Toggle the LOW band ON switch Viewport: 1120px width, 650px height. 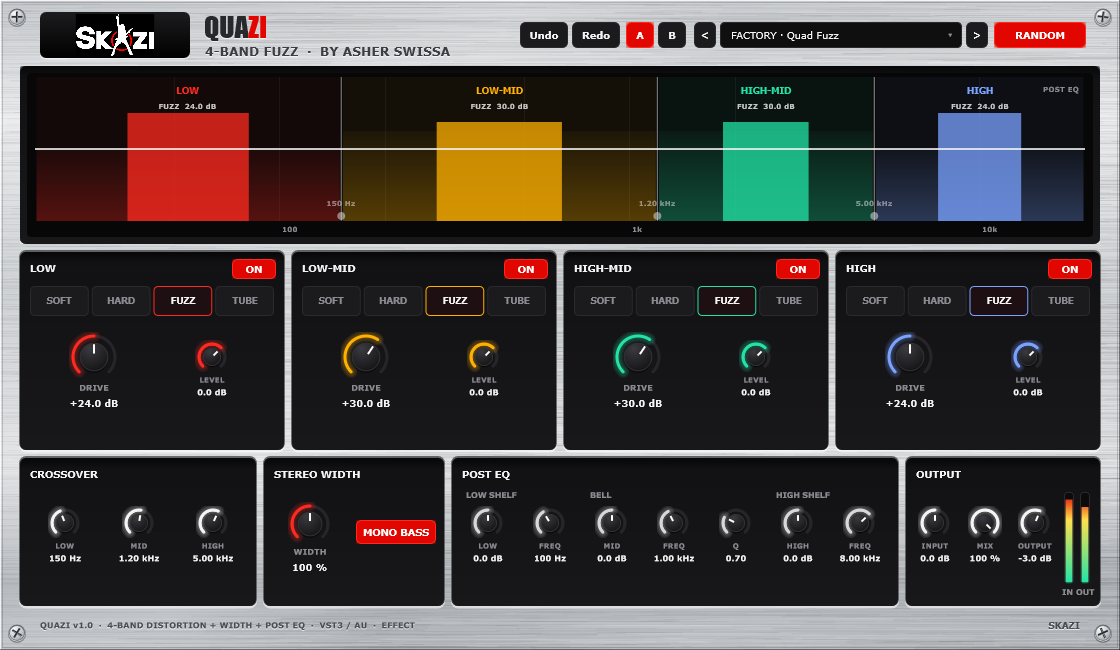[x=254, y=269]
